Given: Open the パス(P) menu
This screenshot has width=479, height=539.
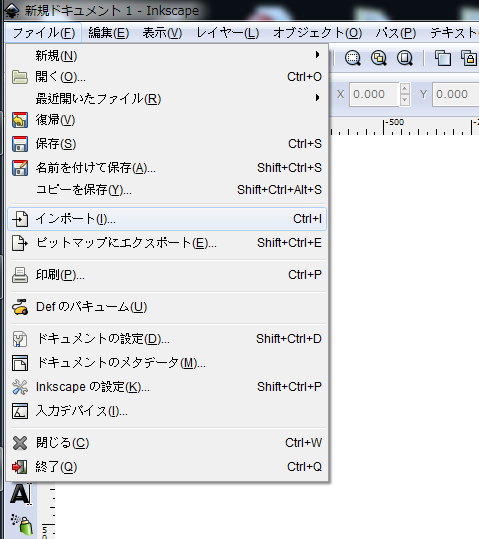Looking at the screenshot, I should coord(396,33).
